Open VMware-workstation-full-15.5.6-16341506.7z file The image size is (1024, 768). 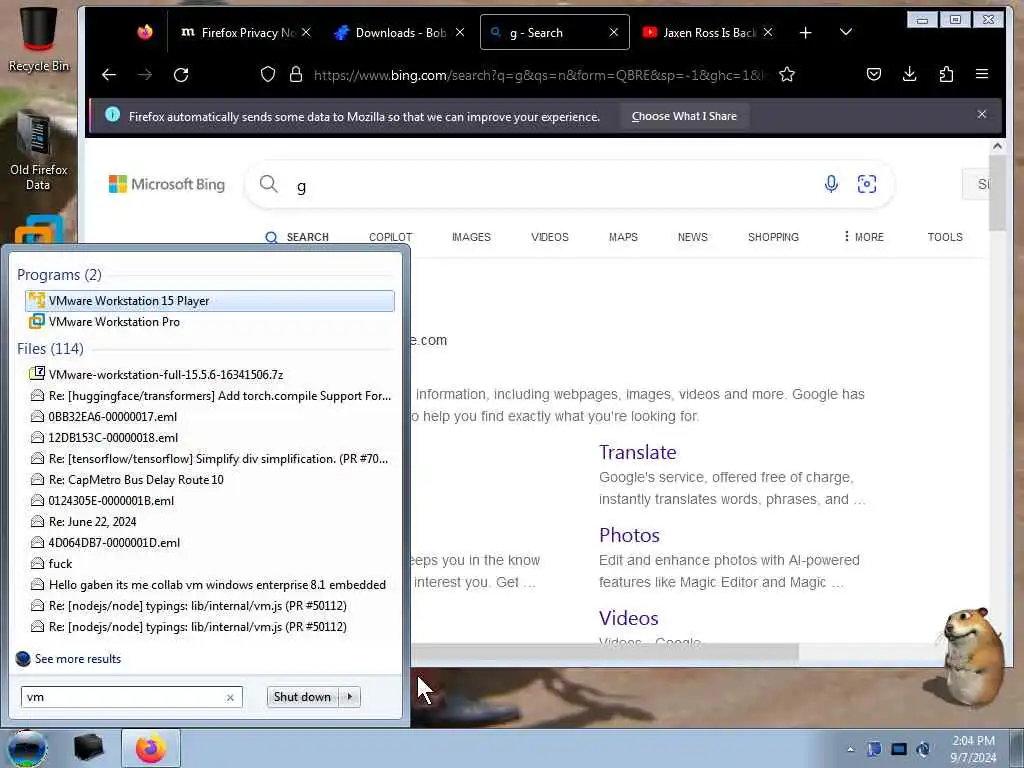click(210, 374)
